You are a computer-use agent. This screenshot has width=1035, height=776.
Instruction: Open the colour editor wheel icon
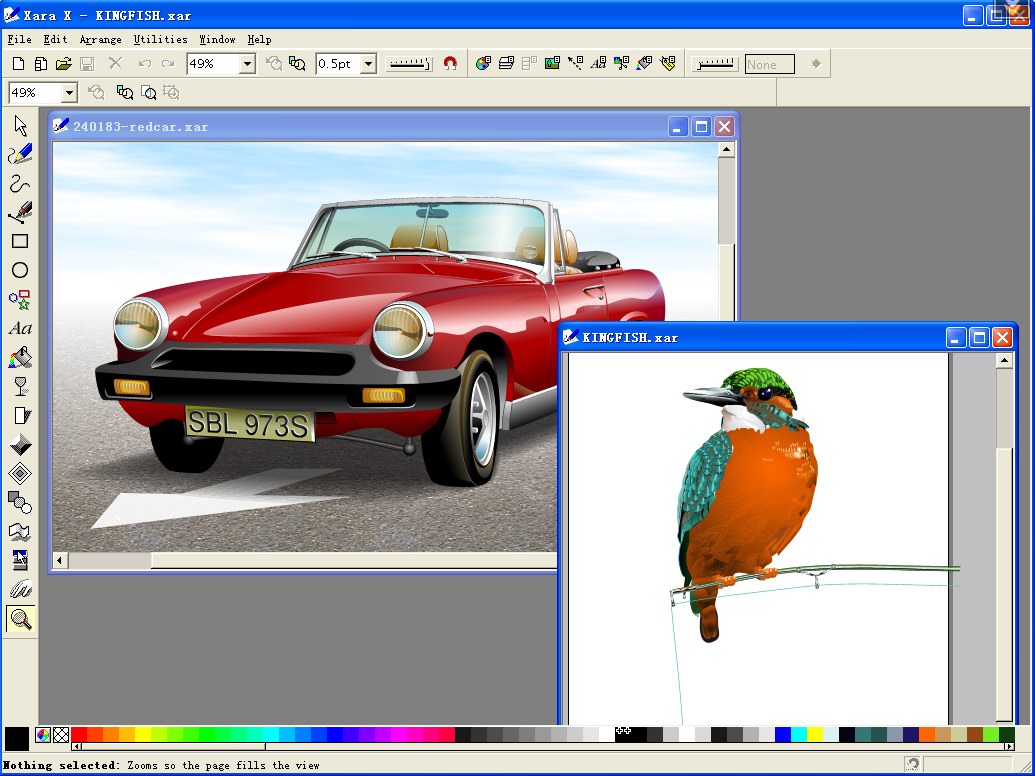pyautogui.click(x=43, y=734)
